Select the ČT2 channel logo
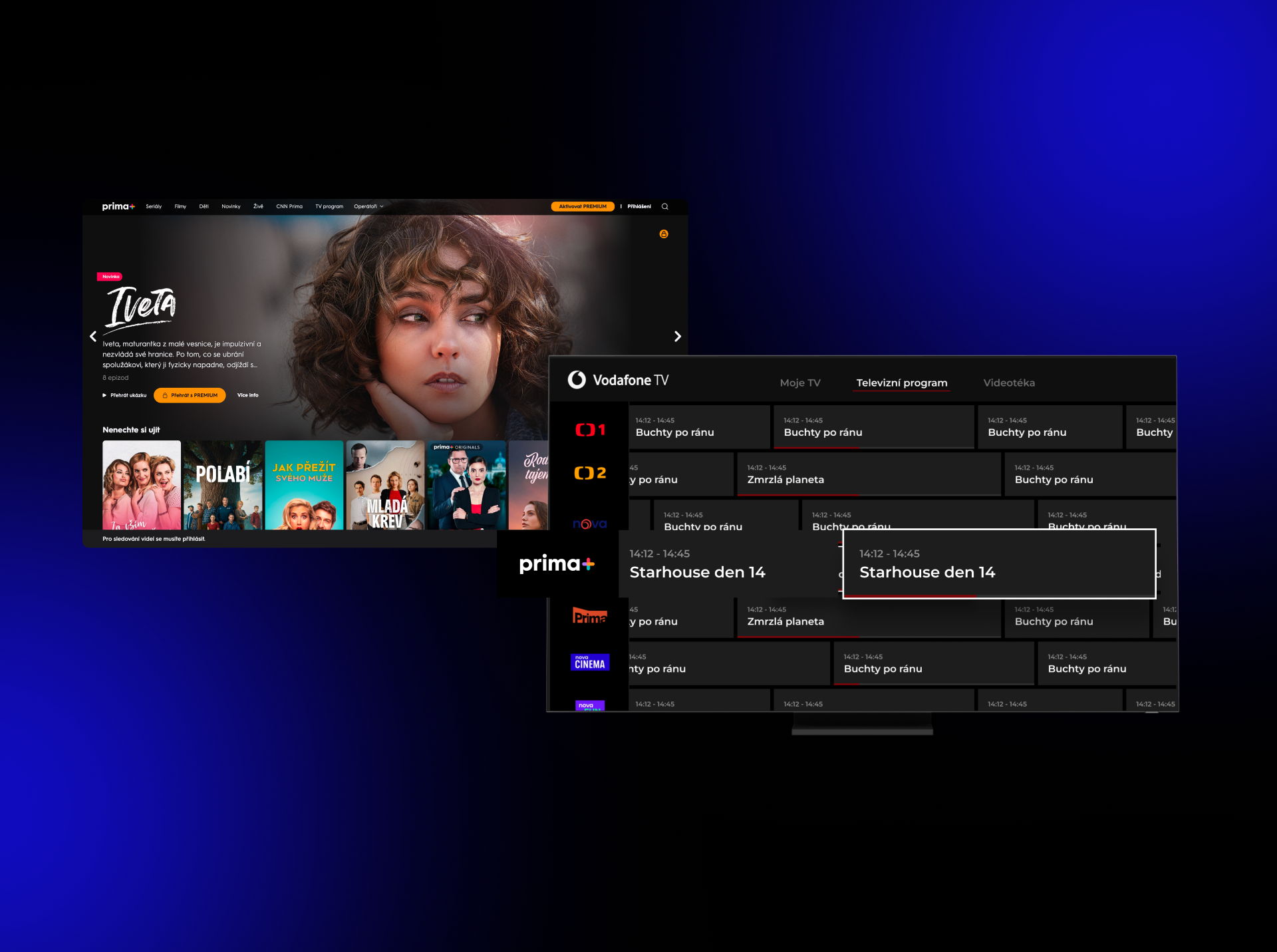The height and width of the screenshot is (952, 1277). tap(590, 473)
